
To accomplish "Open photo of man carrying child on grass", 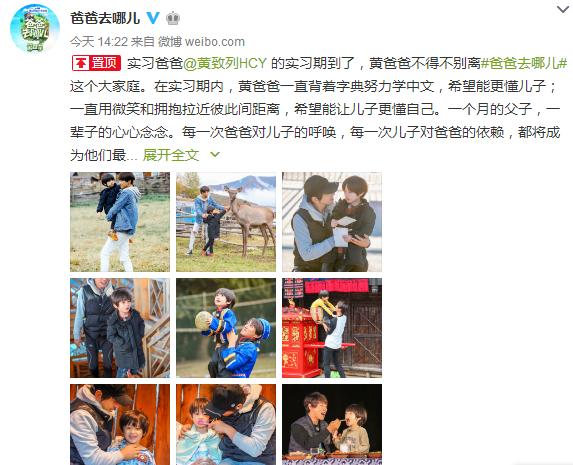I will (120, 222).
